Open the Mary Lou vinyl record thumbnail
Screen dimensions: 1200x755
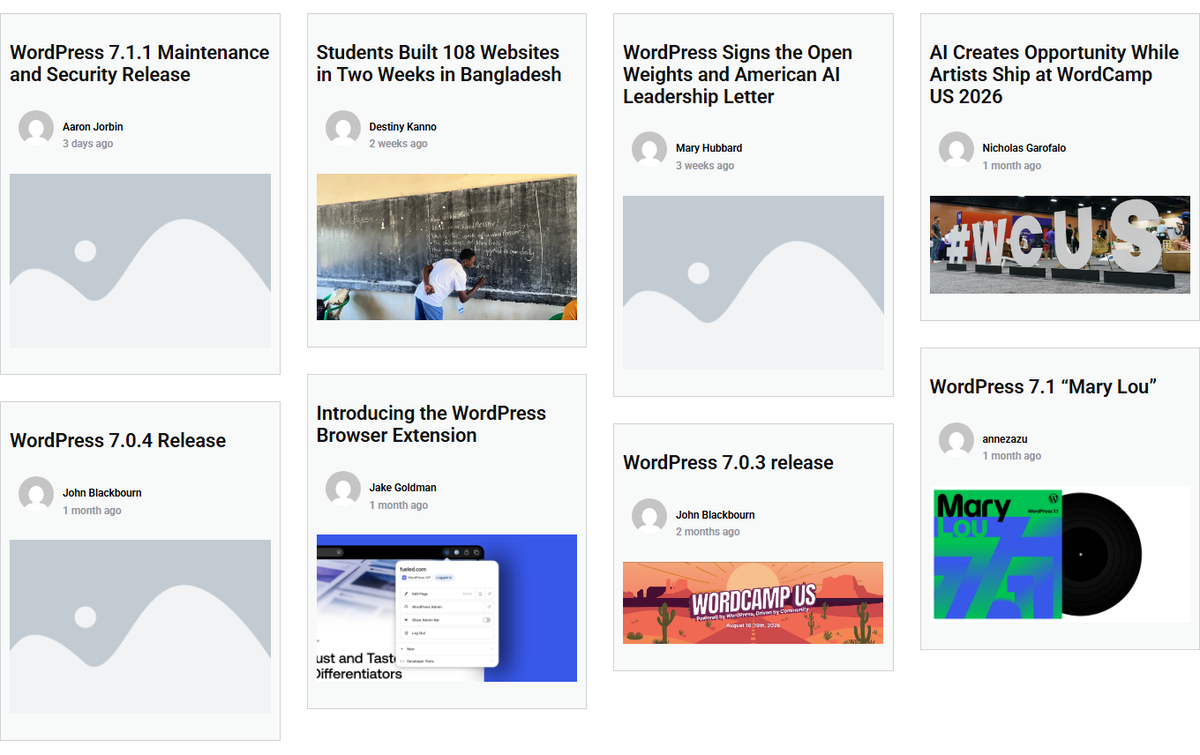(1060, 553)
